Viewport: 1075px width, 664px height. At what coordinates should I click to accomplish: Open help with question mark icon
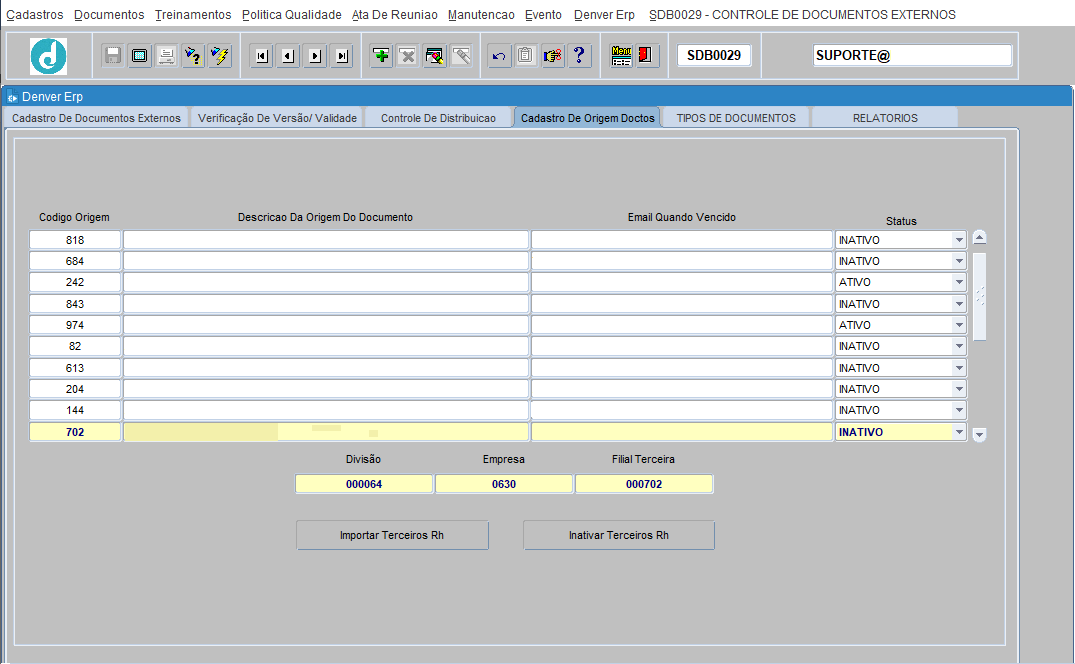[x=579, y=56]
